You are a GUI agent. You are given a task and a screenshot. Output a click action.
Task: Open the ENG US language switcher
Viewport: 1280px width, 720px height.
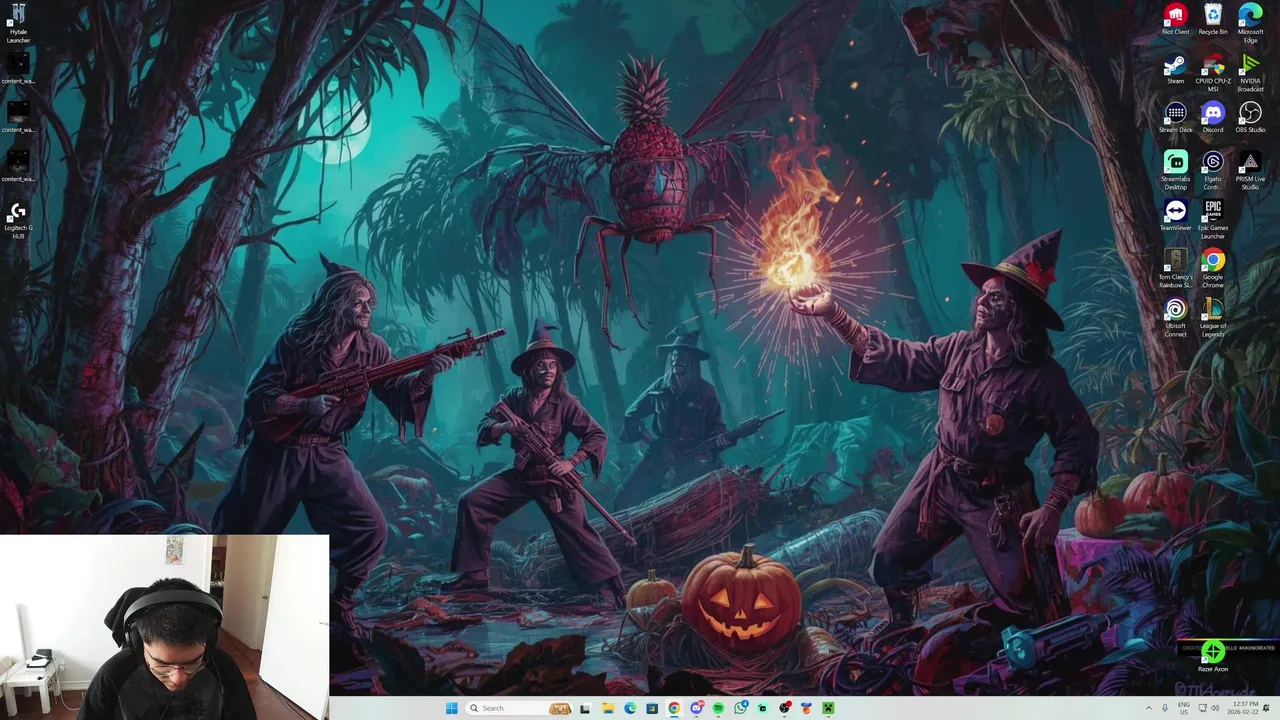pyautogui.click(x=1184, y=708)
